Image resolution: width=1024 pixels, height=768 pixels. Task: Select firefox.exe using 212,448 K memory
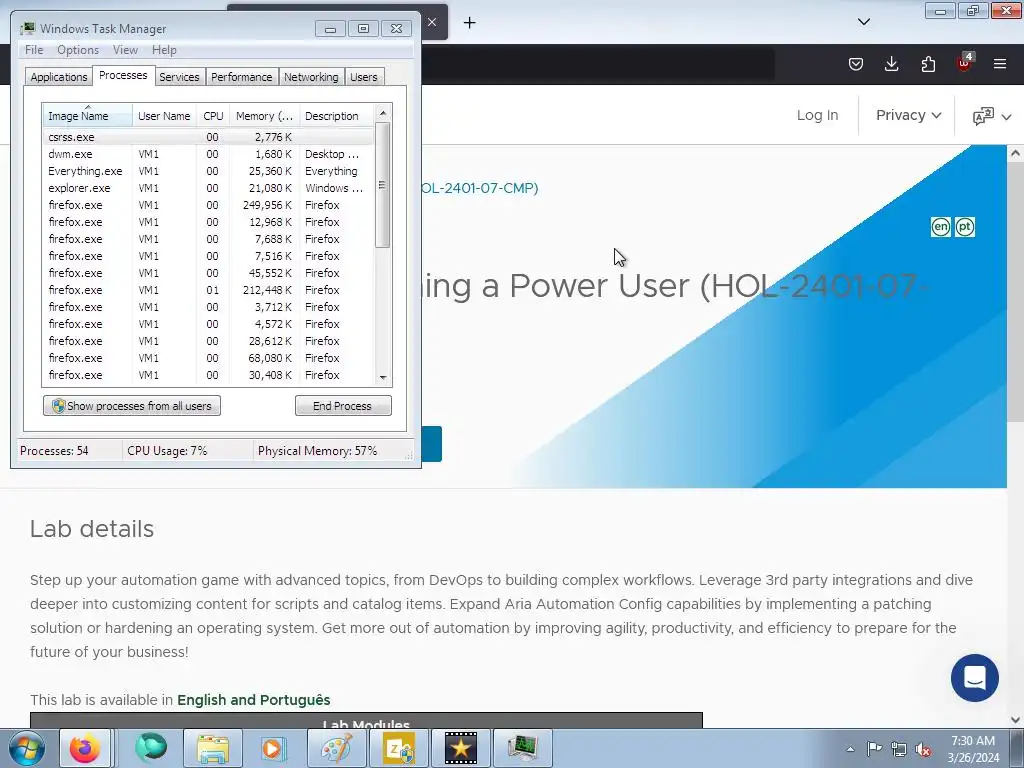208,290
